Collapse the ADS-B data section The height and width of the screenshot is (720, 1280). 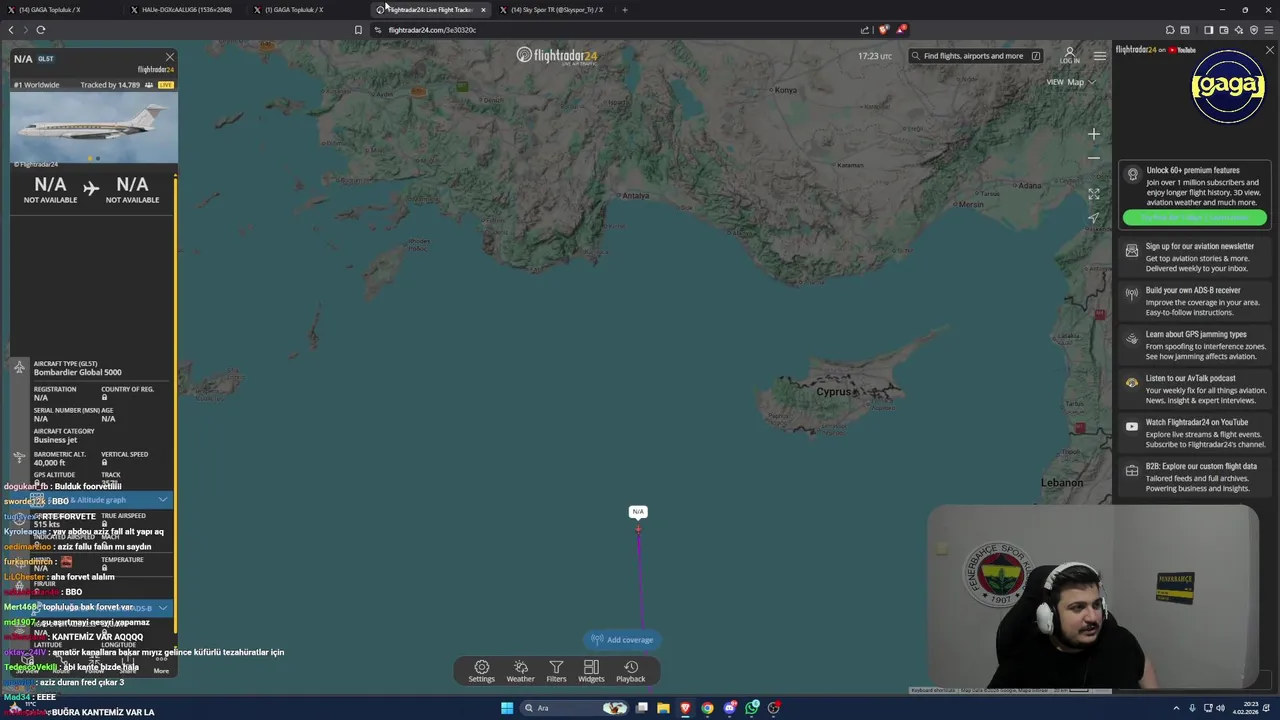tap(162, 608)
